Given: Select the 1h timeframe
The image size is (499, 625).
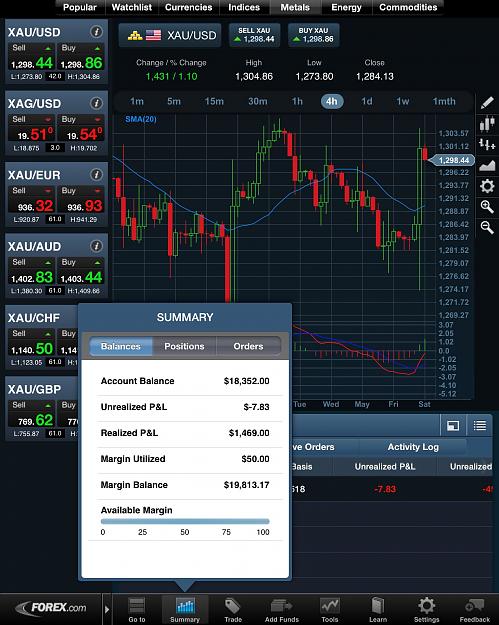Looking at the screenshot, I should pos(297,101).
